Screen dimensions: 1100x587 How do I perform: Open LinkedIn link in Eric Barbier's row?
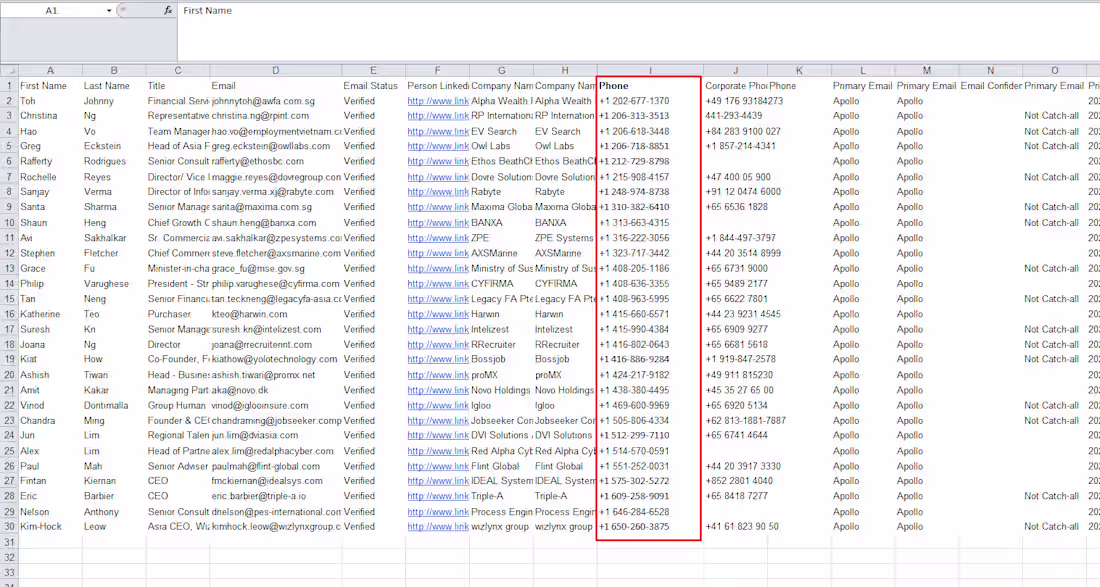click(438, 496)
